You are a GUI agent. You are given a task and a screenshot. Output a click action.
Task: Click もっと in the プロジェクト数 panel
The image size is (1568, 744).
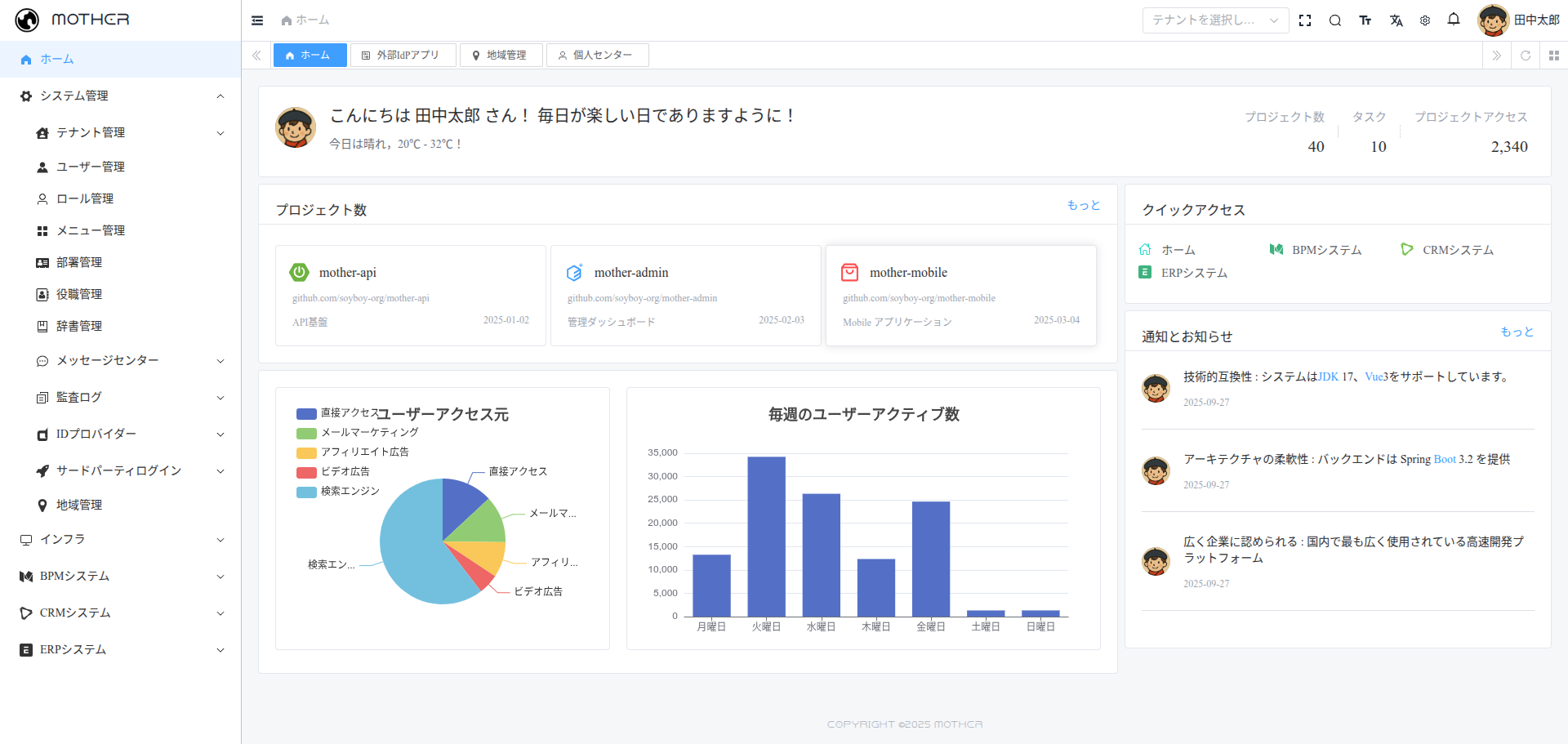click(x=1082, y=205)
